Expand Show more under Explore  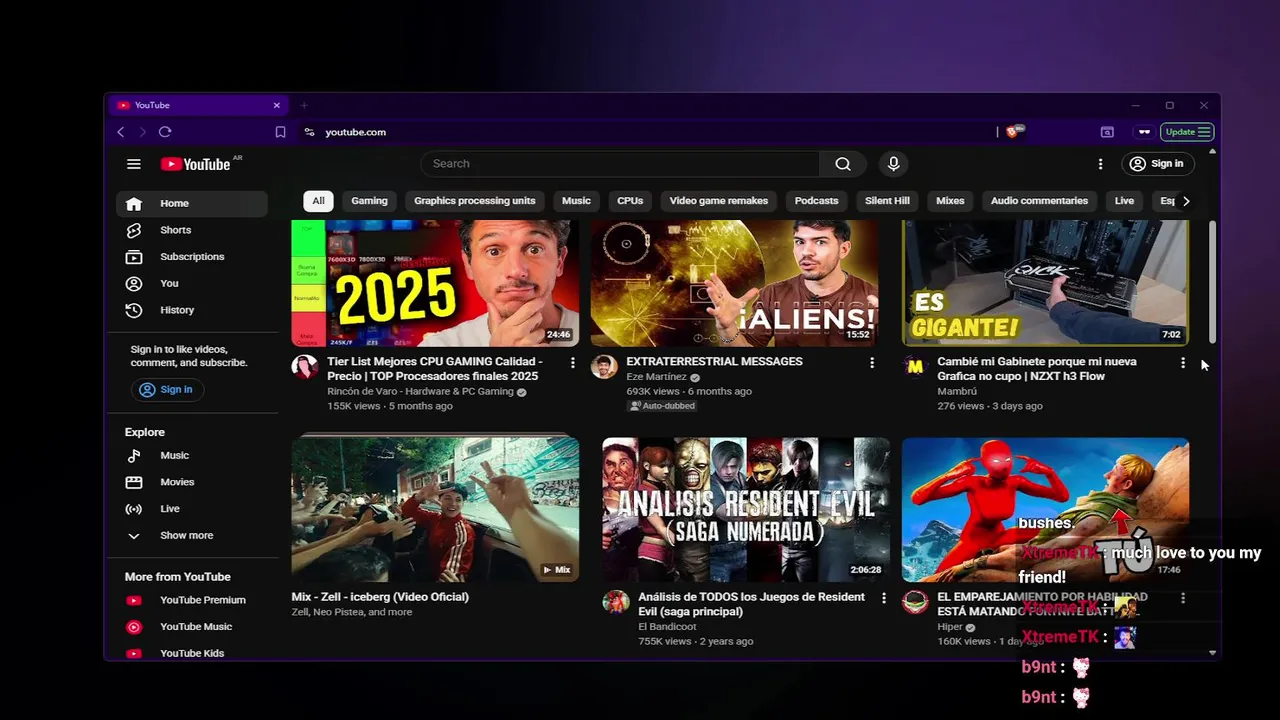(193, 535)
